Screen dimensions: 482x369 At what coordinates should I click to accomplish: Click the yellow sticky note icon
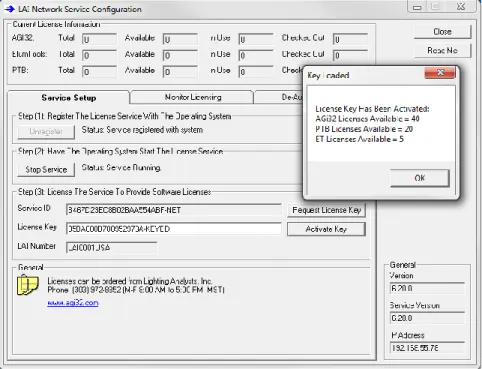pos(27,285)
